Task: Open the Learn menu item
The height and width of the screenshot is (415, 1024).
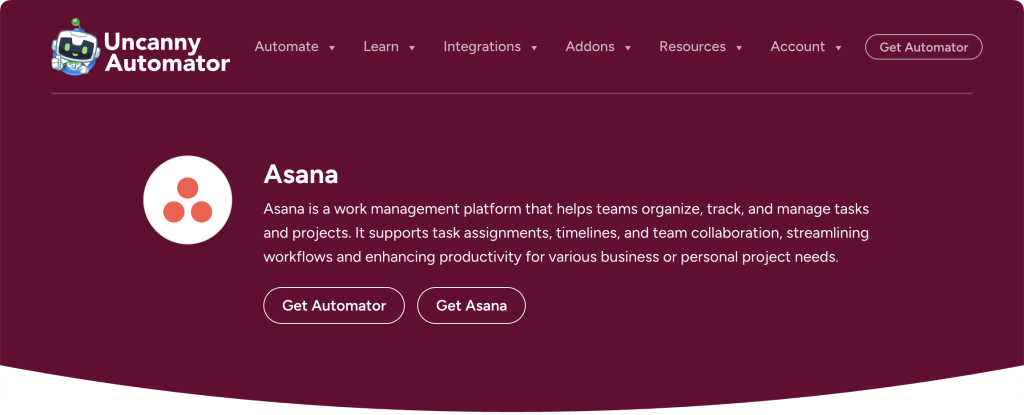Action: [x=381, y=47]
